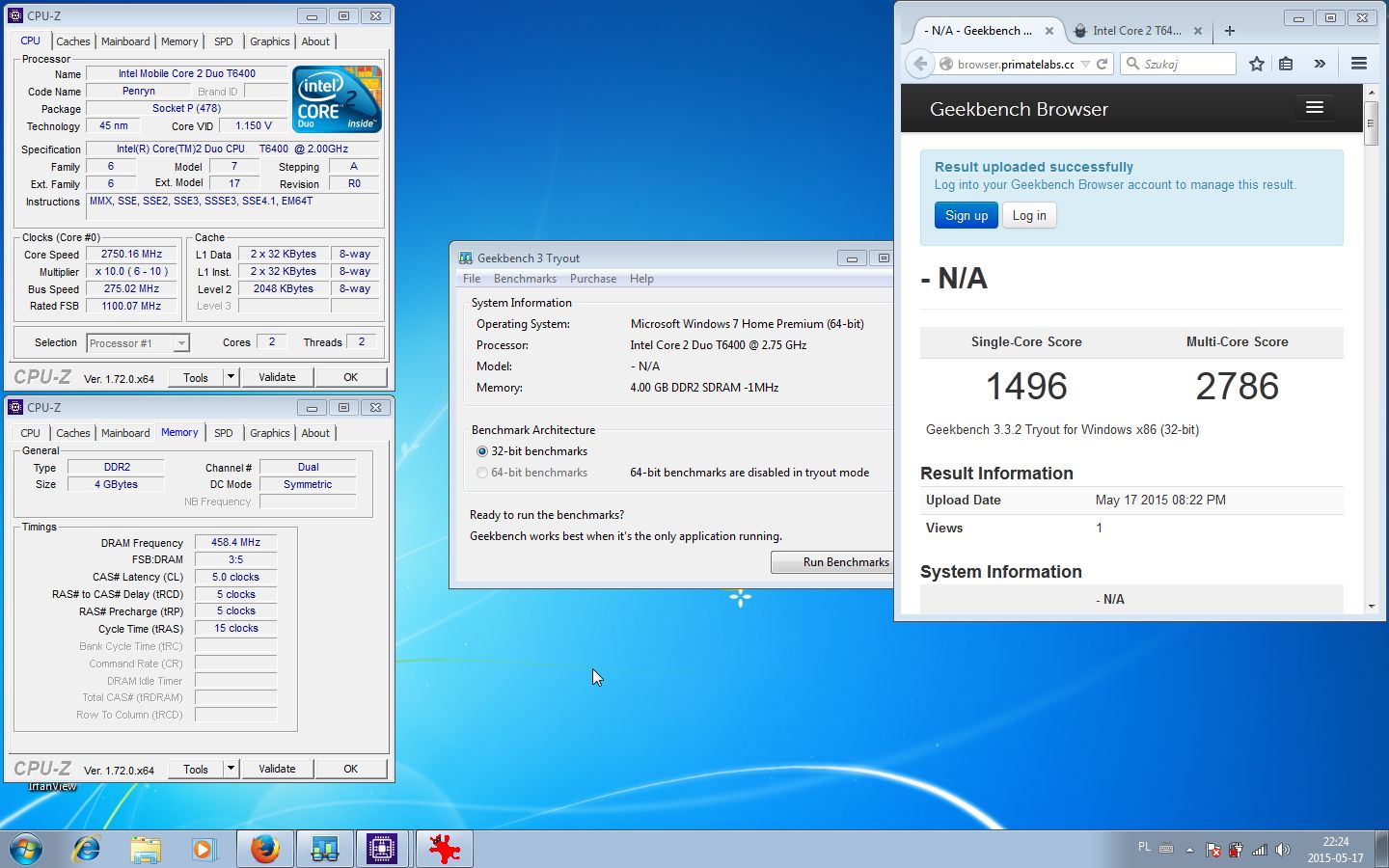This screenshot has width=1389, height=868.
Task: Click OK in lower CPU-Z window
Action: click(x=350, y=769)
